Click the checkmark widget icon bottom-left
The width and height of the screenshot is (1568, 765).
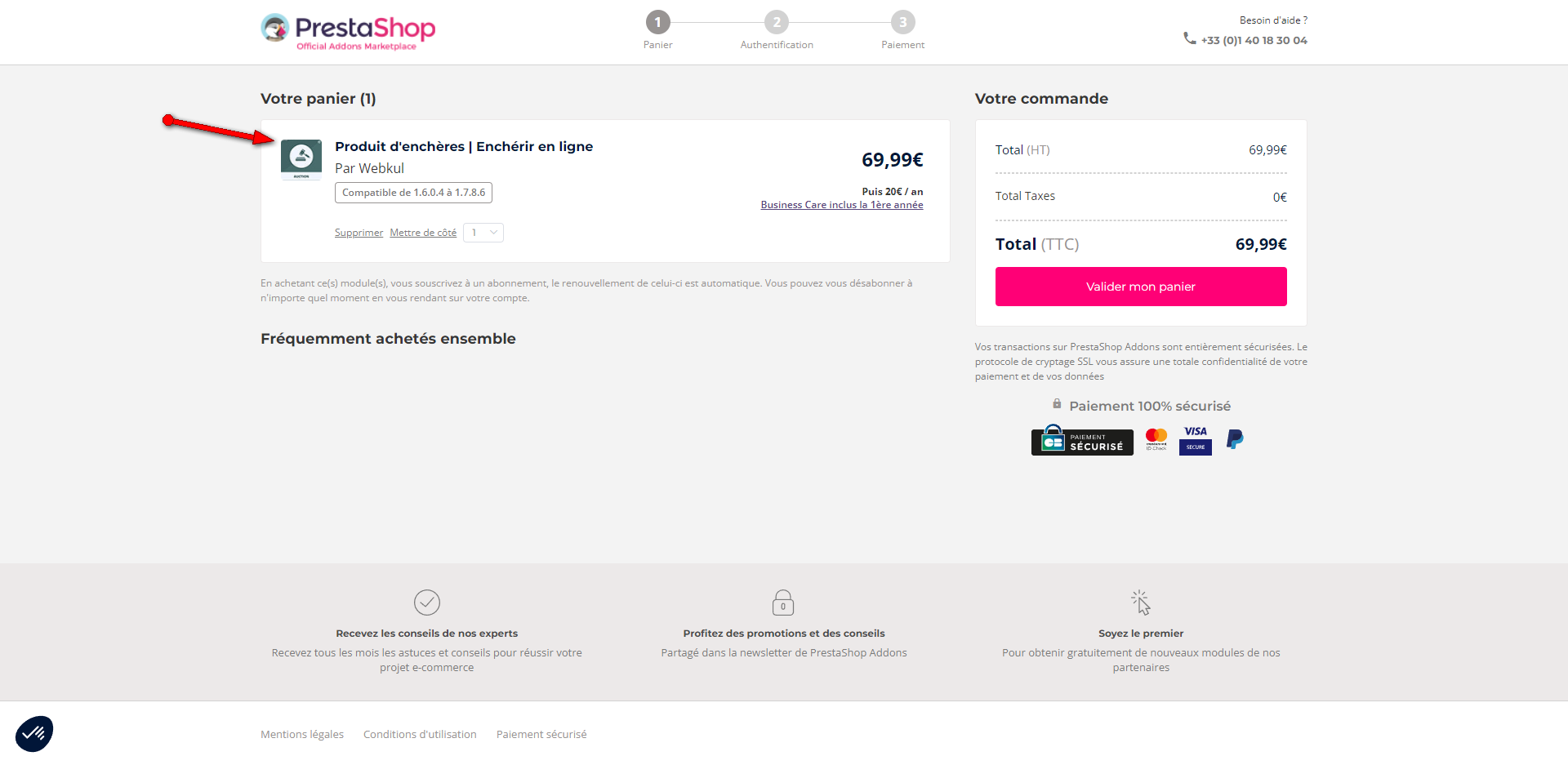(x=34, y=733)
